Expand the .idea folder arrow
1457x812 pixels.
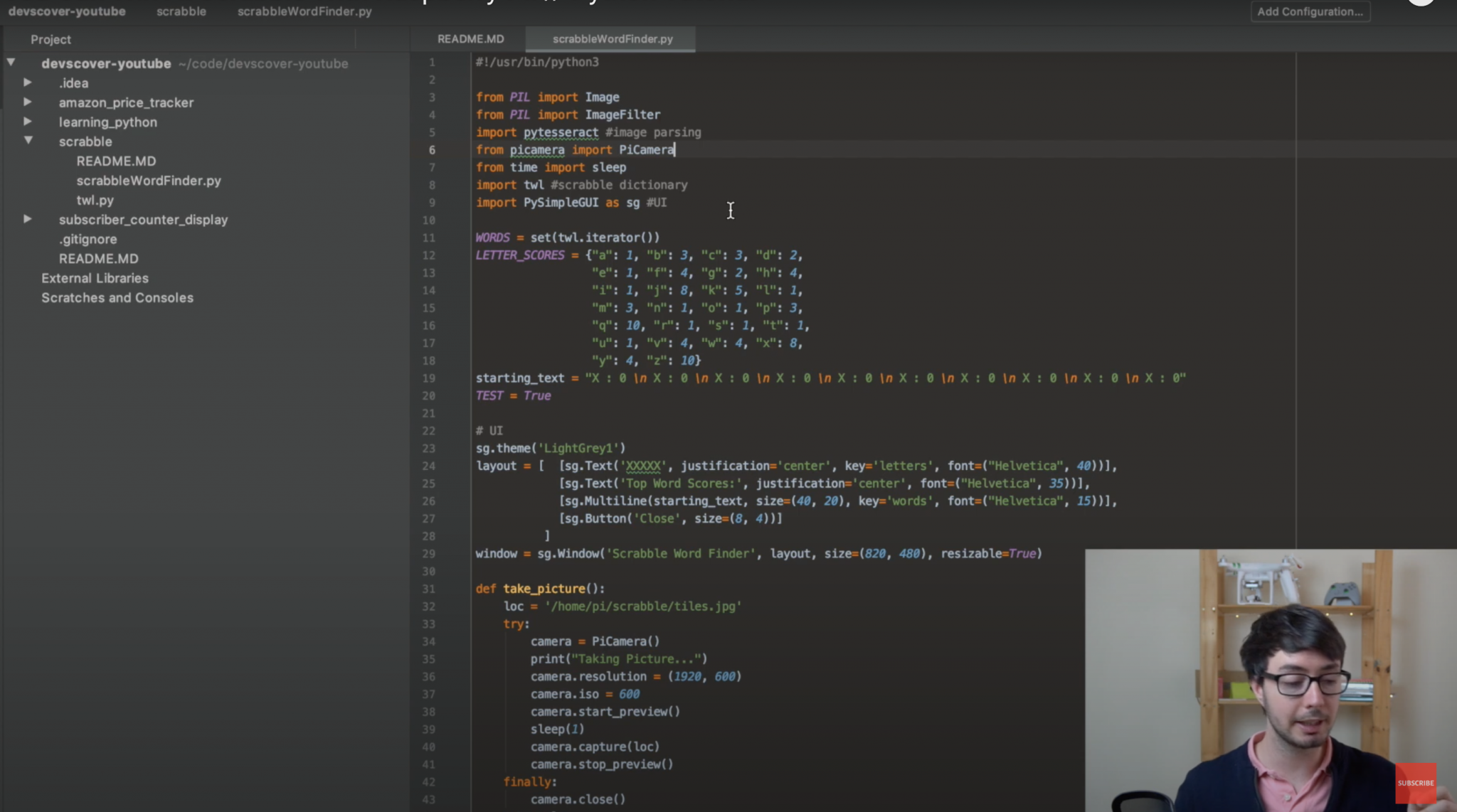click(x=28, y=82)
